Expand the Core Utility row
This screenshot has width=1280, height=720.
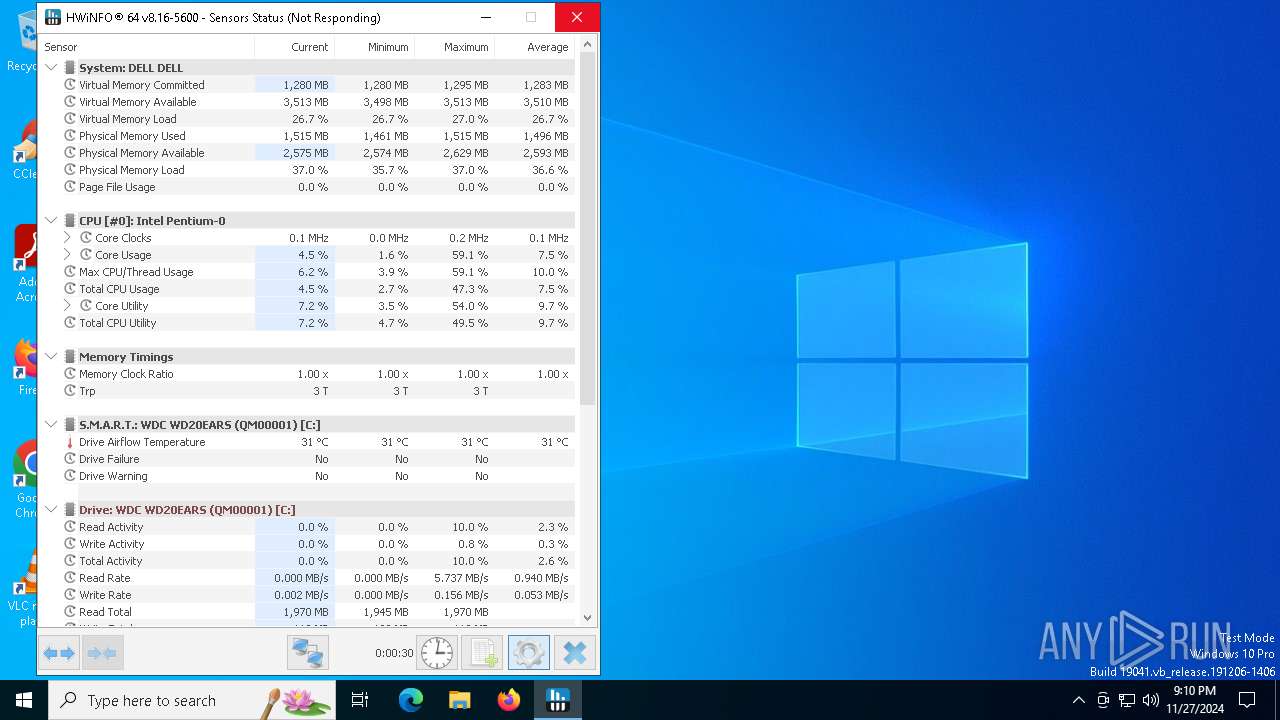pyautogui.click(x=67, y=306)
